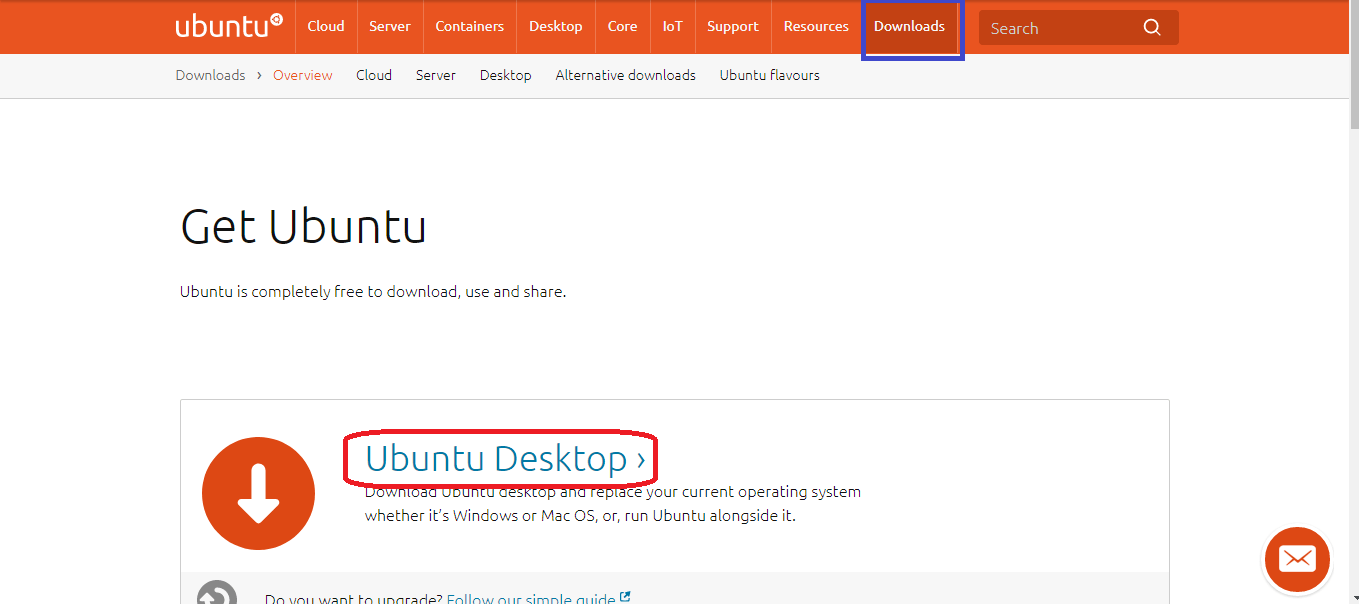This screenshot has width=1359, height=604.
Task: Open the Support page from the top menu
Action: coord(732,27)
